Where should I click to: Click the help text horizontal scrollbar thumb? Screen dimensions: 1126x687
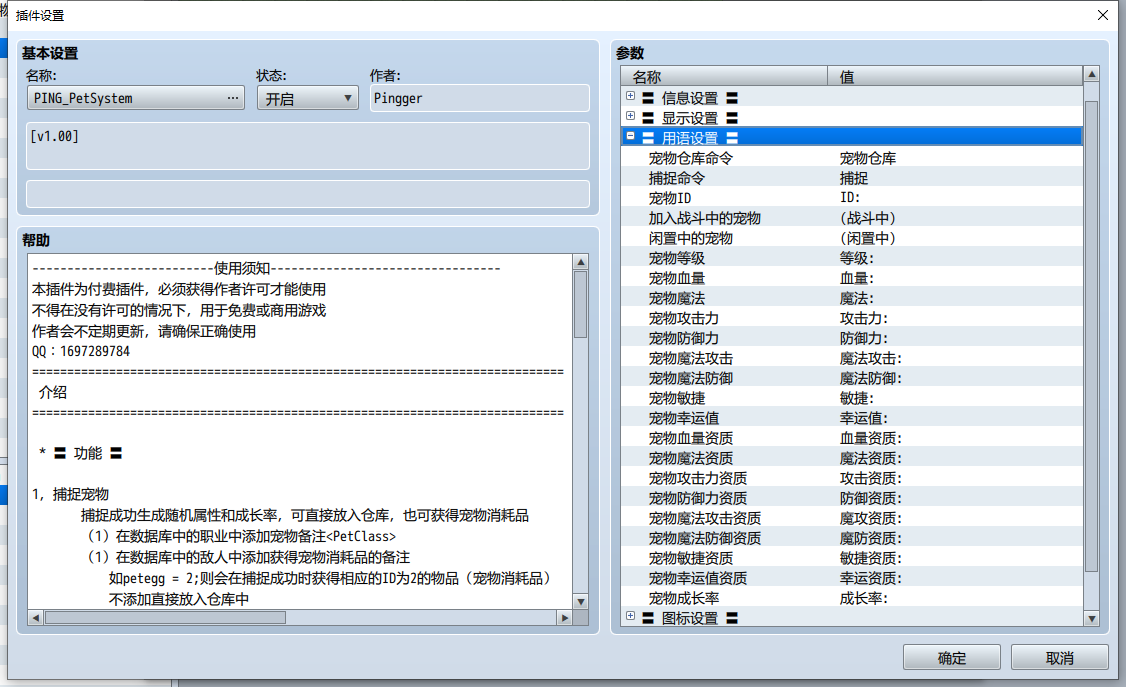[x=165, y=617]
